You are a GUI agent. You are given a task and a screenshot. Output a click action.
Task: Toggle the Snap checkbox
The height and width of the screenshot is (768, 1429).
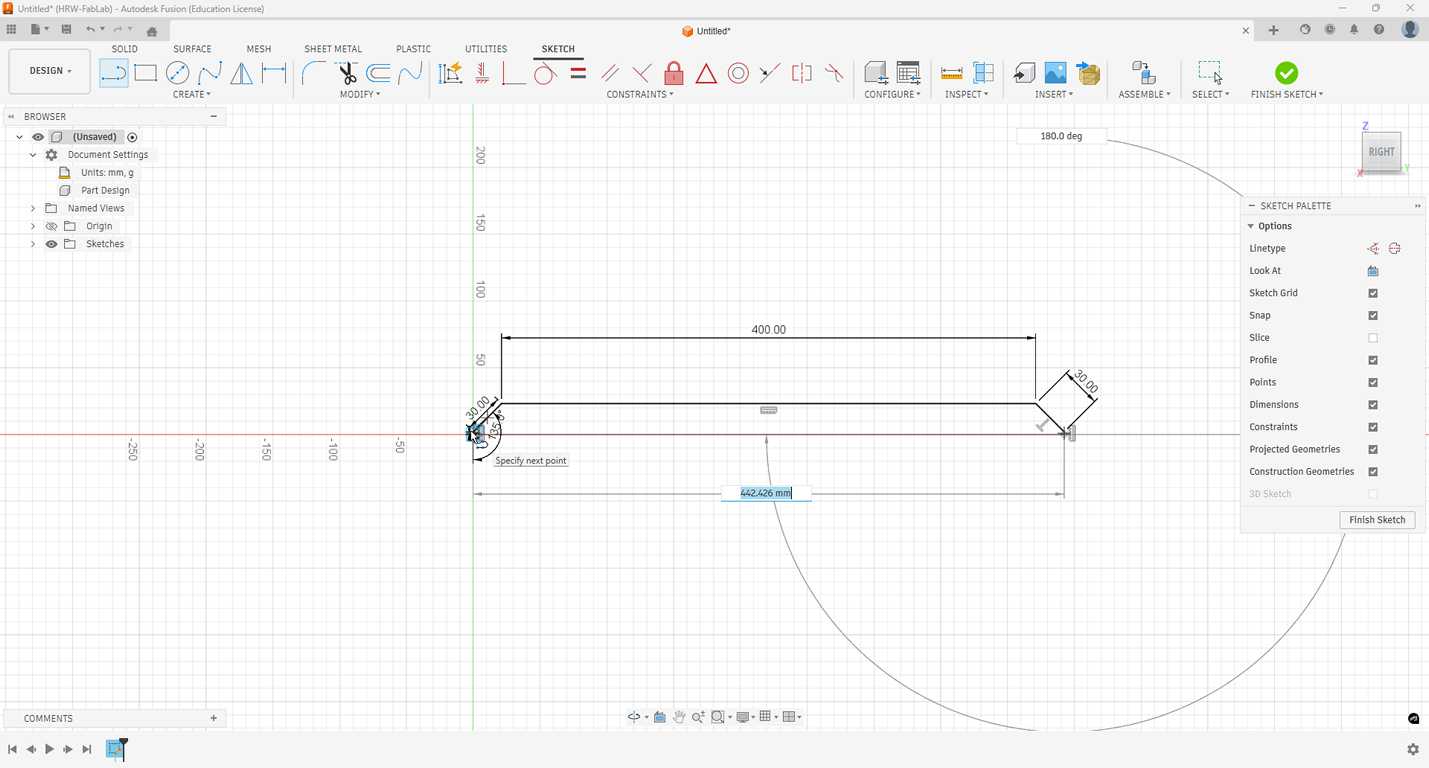click(1373, 315)
